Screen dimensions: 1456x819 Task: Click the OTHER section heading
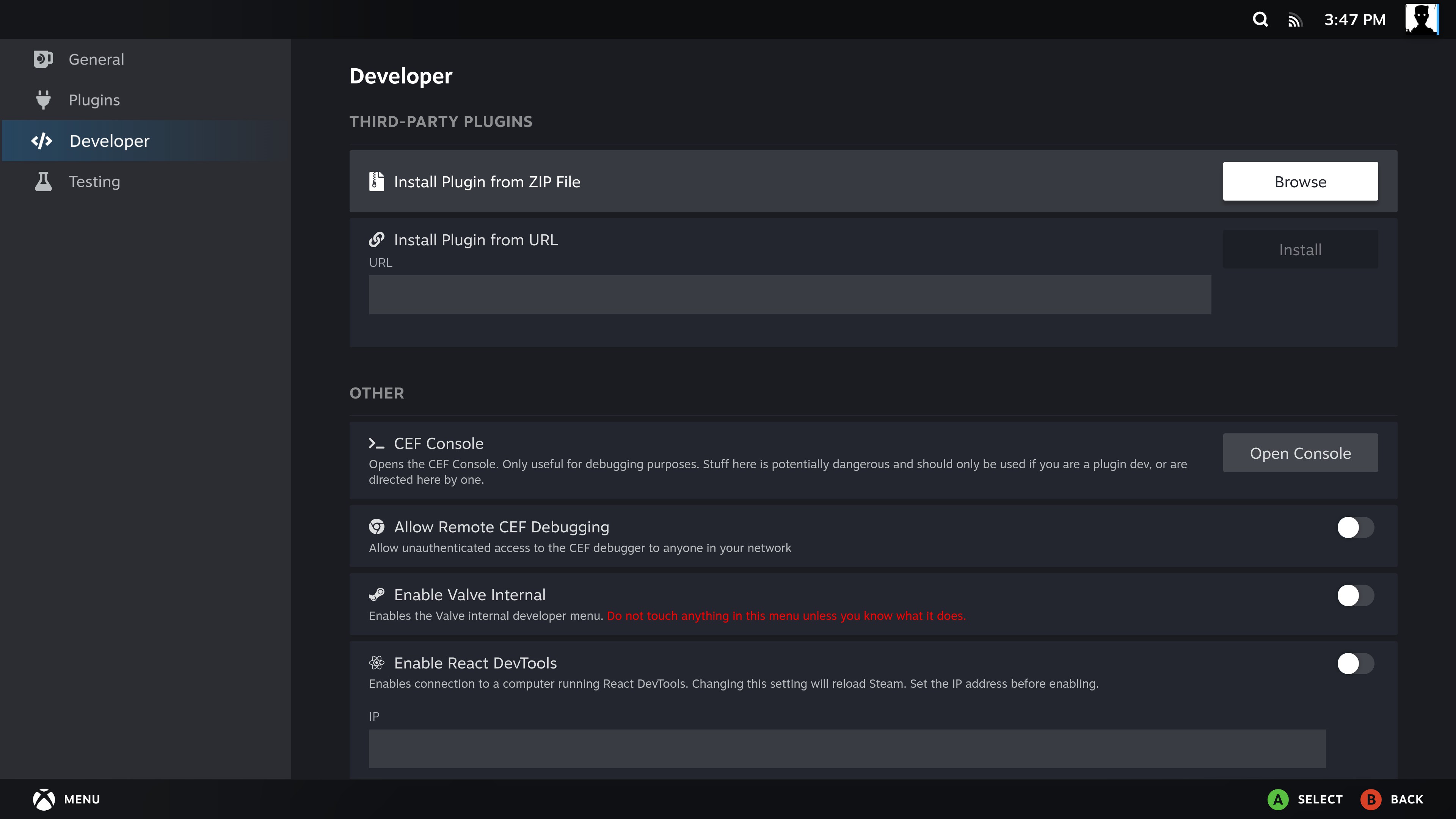377,393
